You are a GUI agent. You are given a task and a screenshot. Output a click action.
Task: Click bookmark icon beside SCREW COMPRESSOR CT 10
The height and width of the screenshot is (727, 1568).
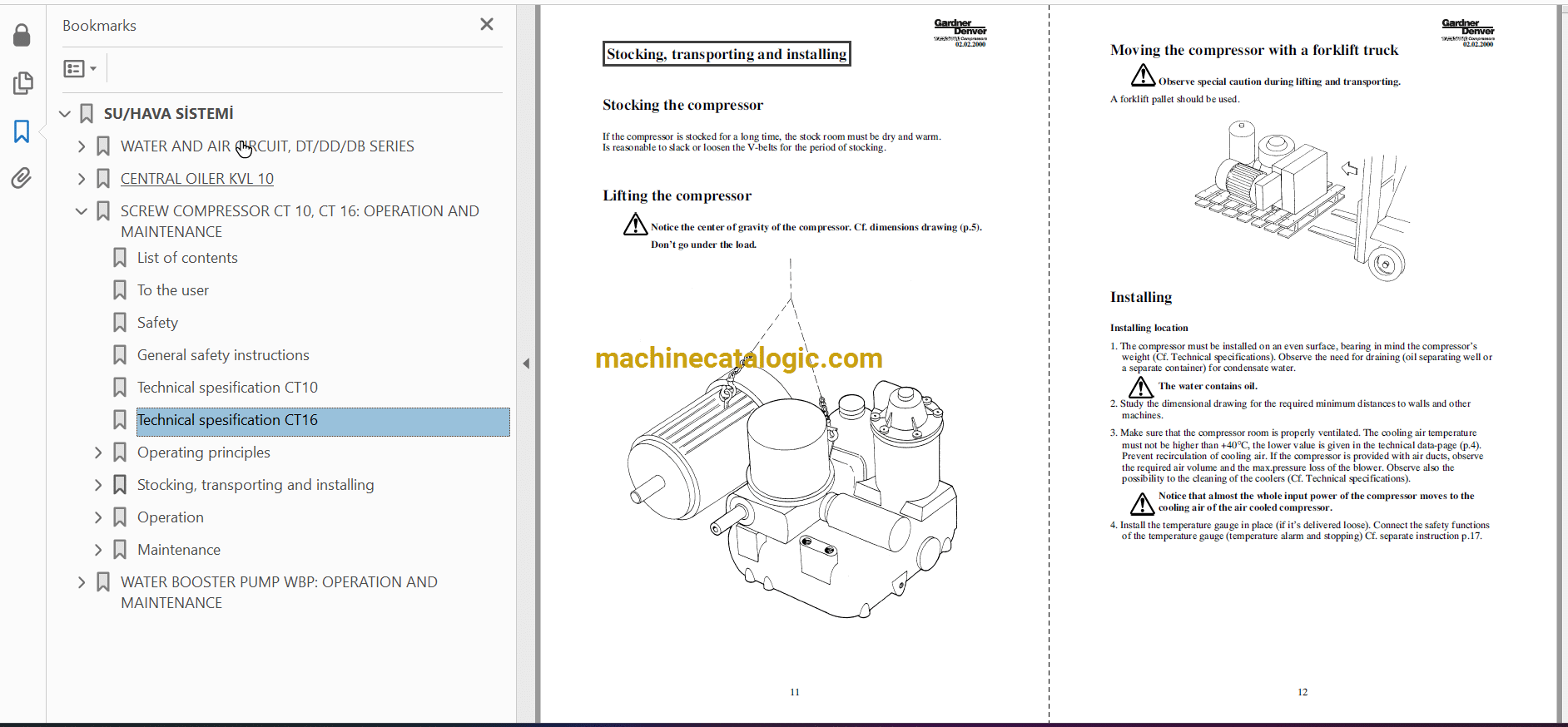(x=103, y=211)
